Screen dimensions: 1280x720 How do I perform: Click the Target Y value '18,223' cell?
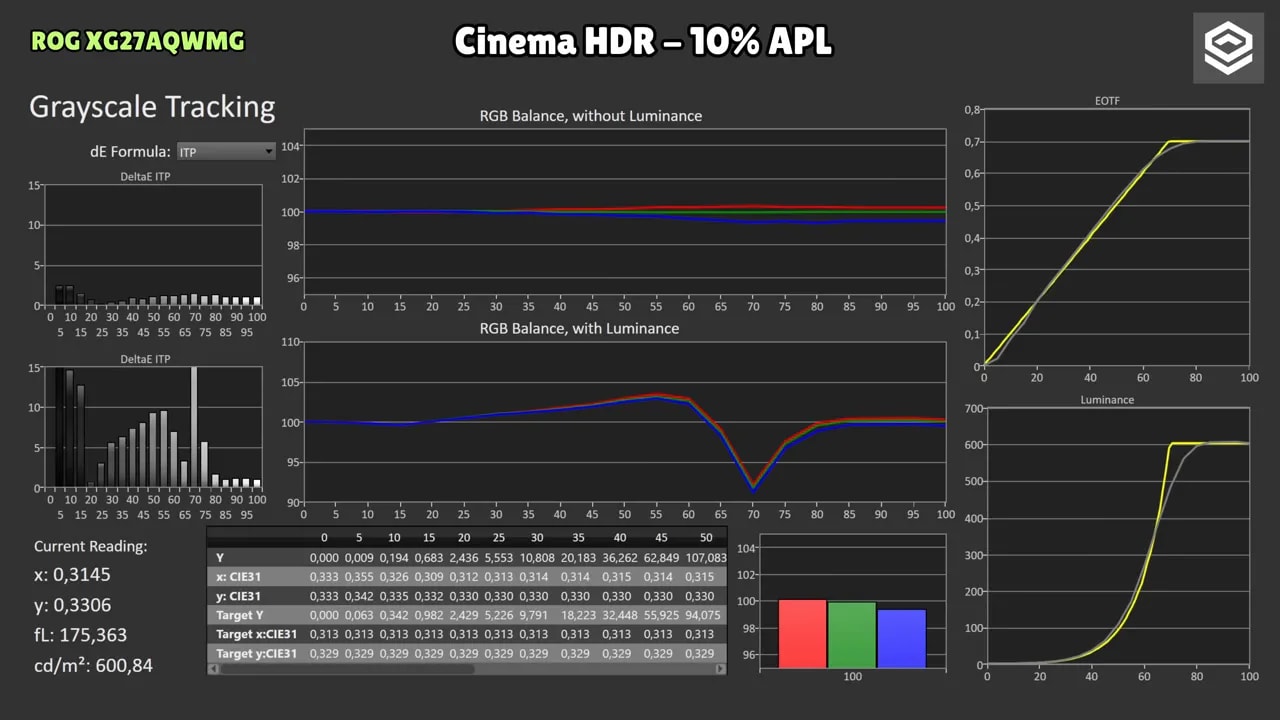[x=577, y=615]
